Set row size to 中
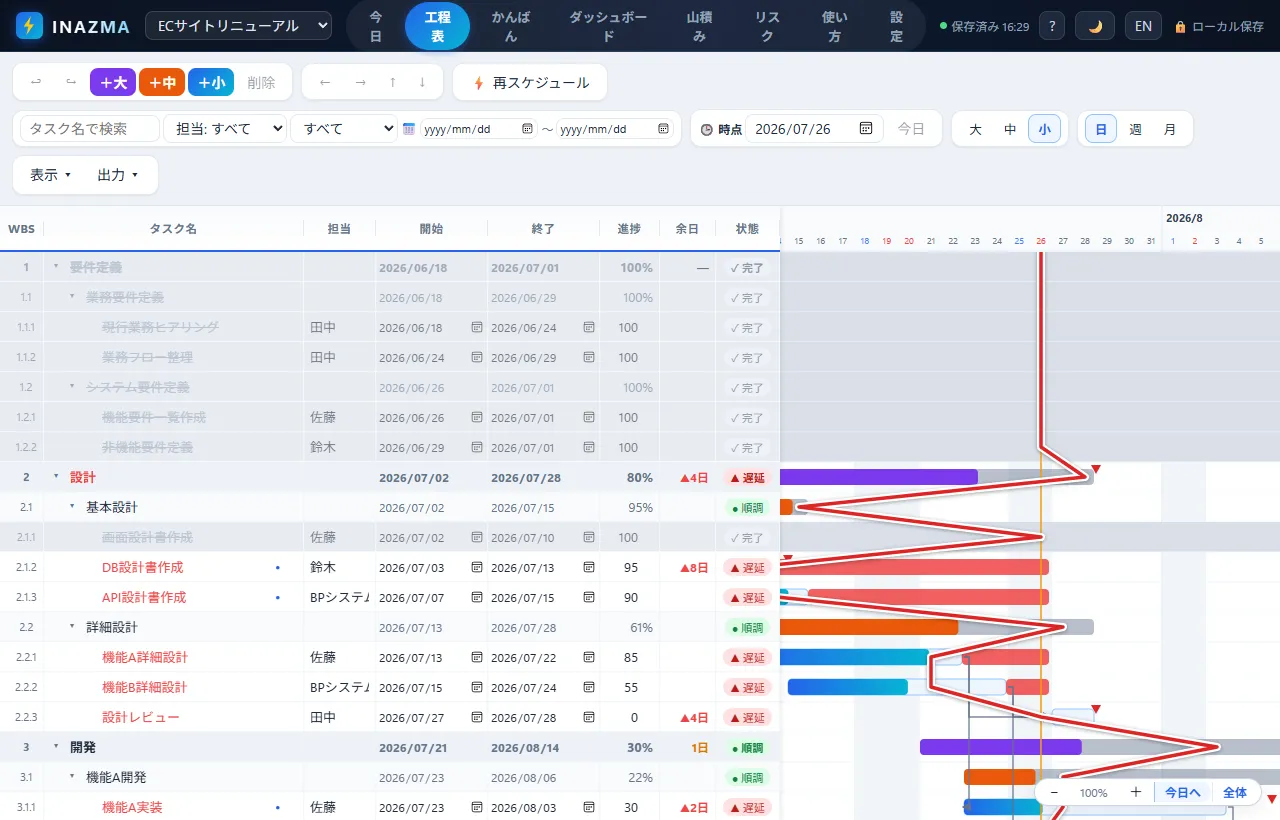 coord(1010,129)
